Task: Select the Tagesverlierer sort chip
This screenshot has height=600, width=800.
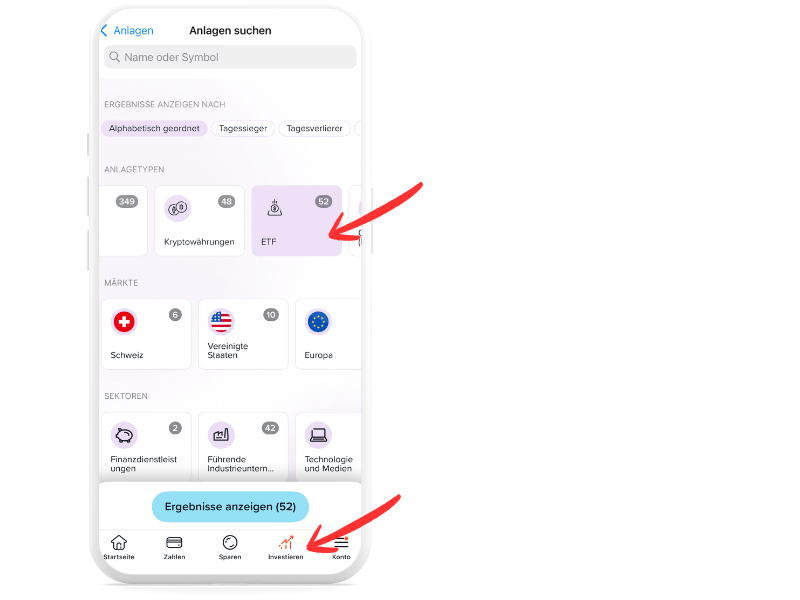Action: 314,129
